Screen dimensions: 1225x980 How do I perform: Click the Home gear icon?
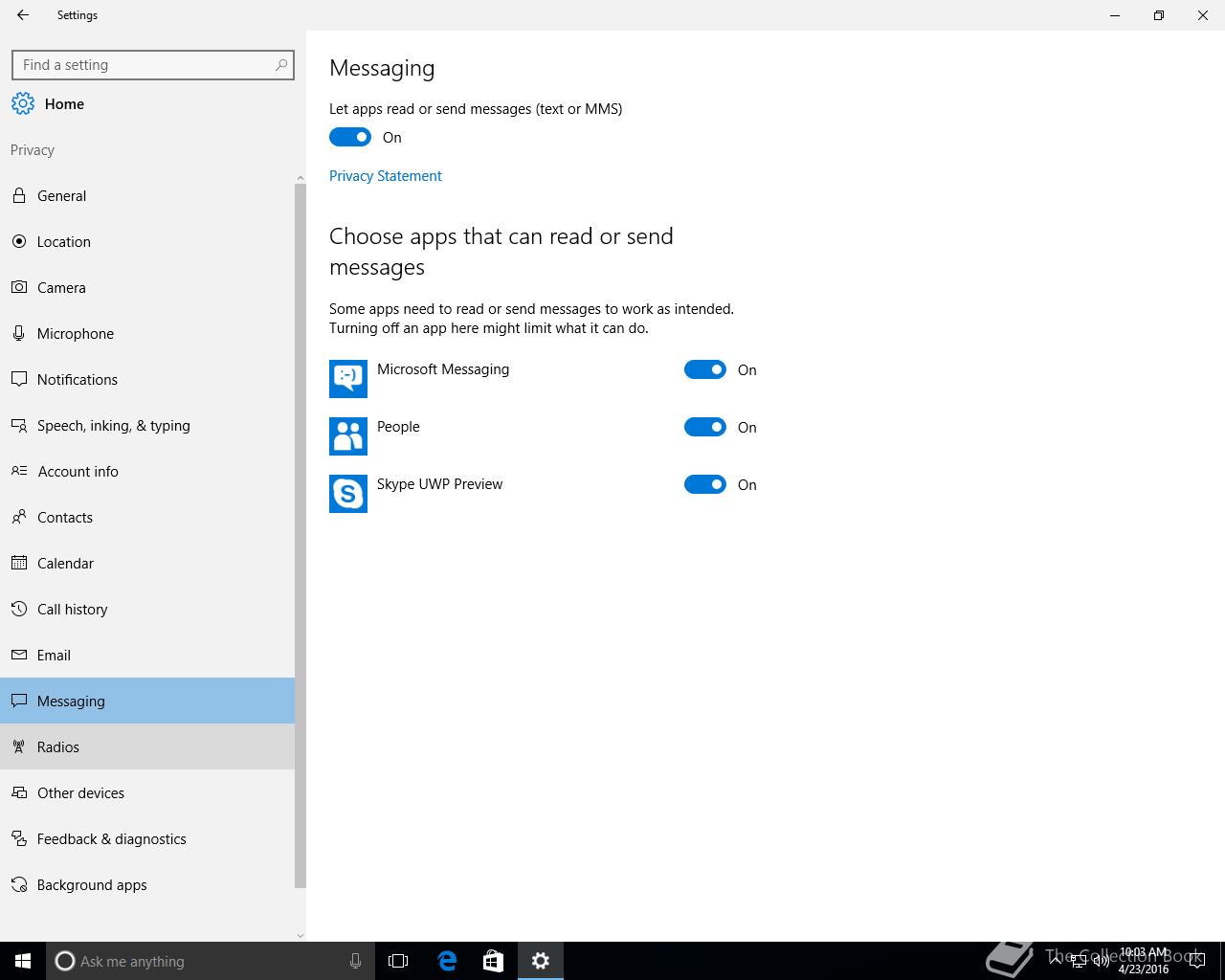pyautogui.click(x=23, y=103)
